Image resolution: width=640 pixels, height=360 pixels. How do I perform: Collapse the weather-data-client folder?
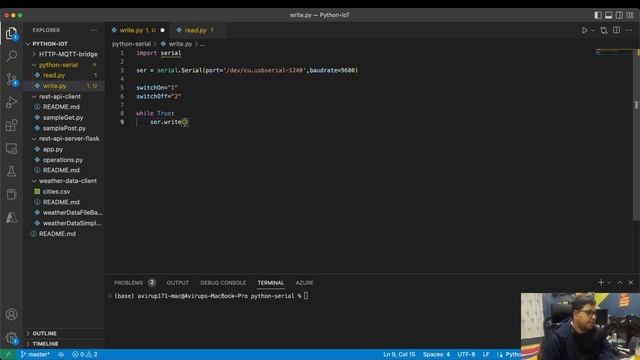pos(64,181)
